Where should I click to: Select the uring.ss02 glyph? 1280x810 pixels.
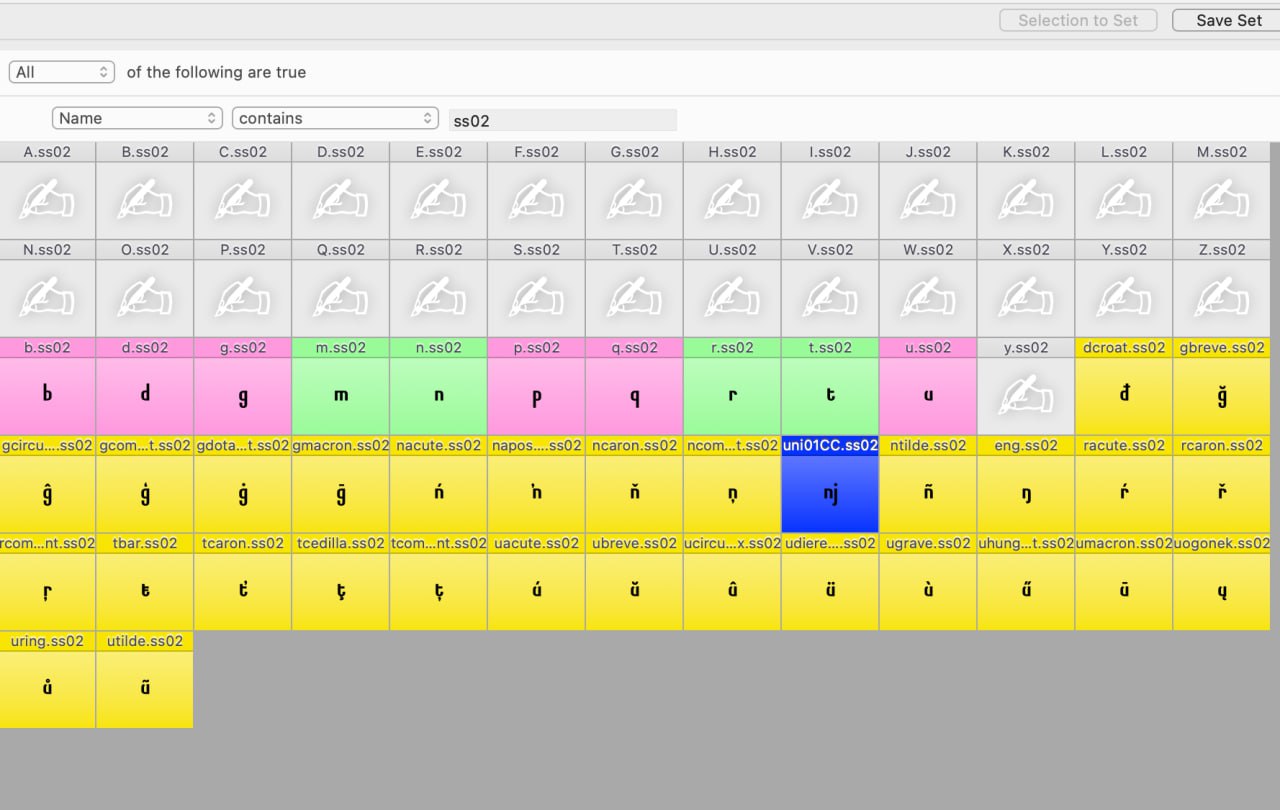[48, 689]
